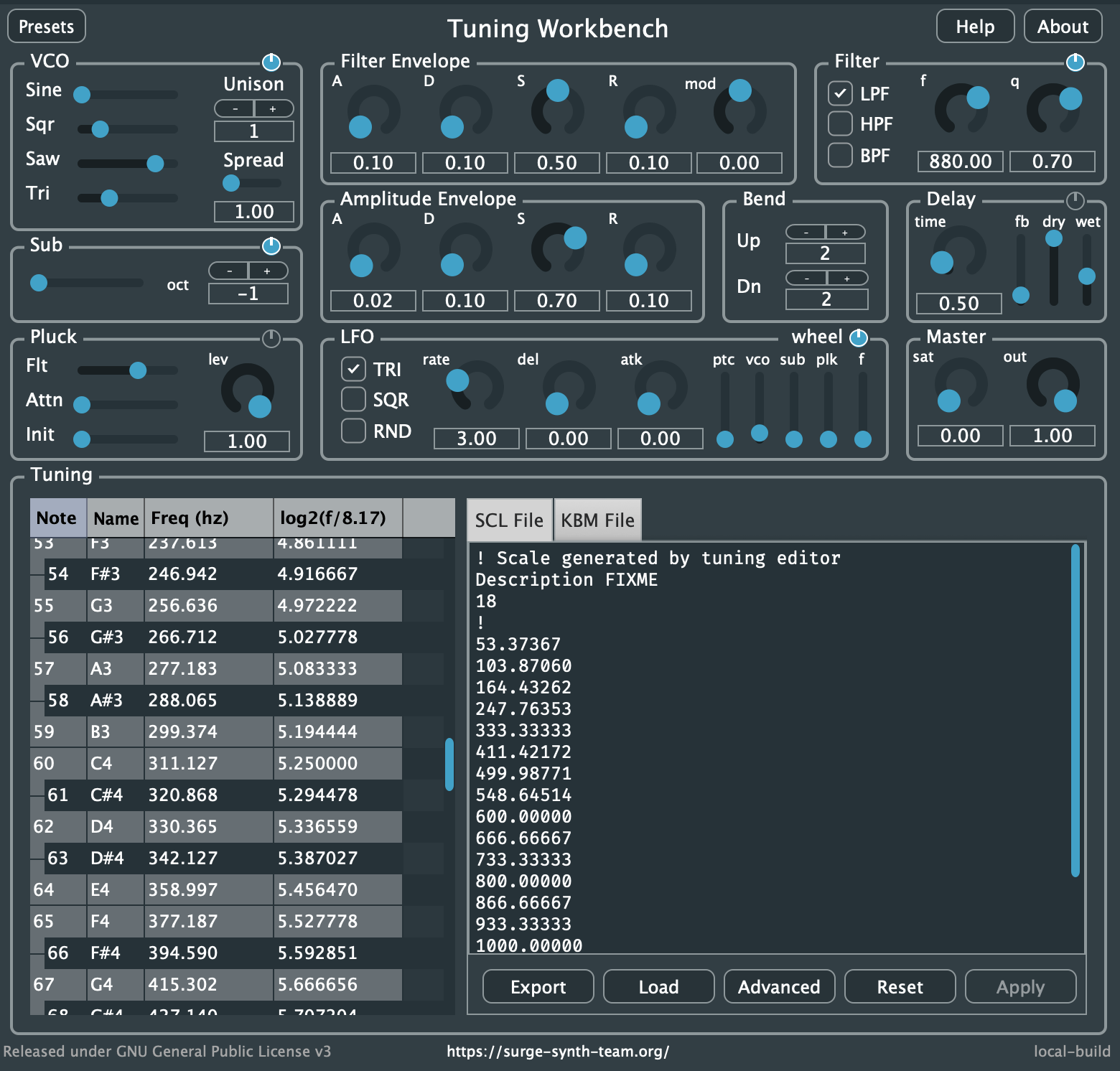Click the Pluck panel power icon

[x=271, y=340]
